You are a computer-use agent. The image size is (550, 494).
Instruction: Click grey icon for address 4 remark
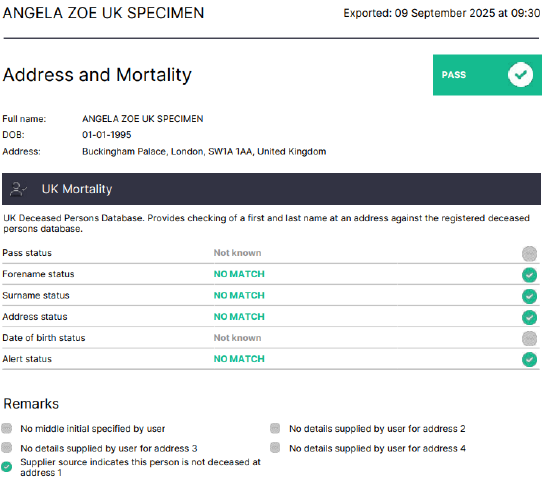(275, 448)
